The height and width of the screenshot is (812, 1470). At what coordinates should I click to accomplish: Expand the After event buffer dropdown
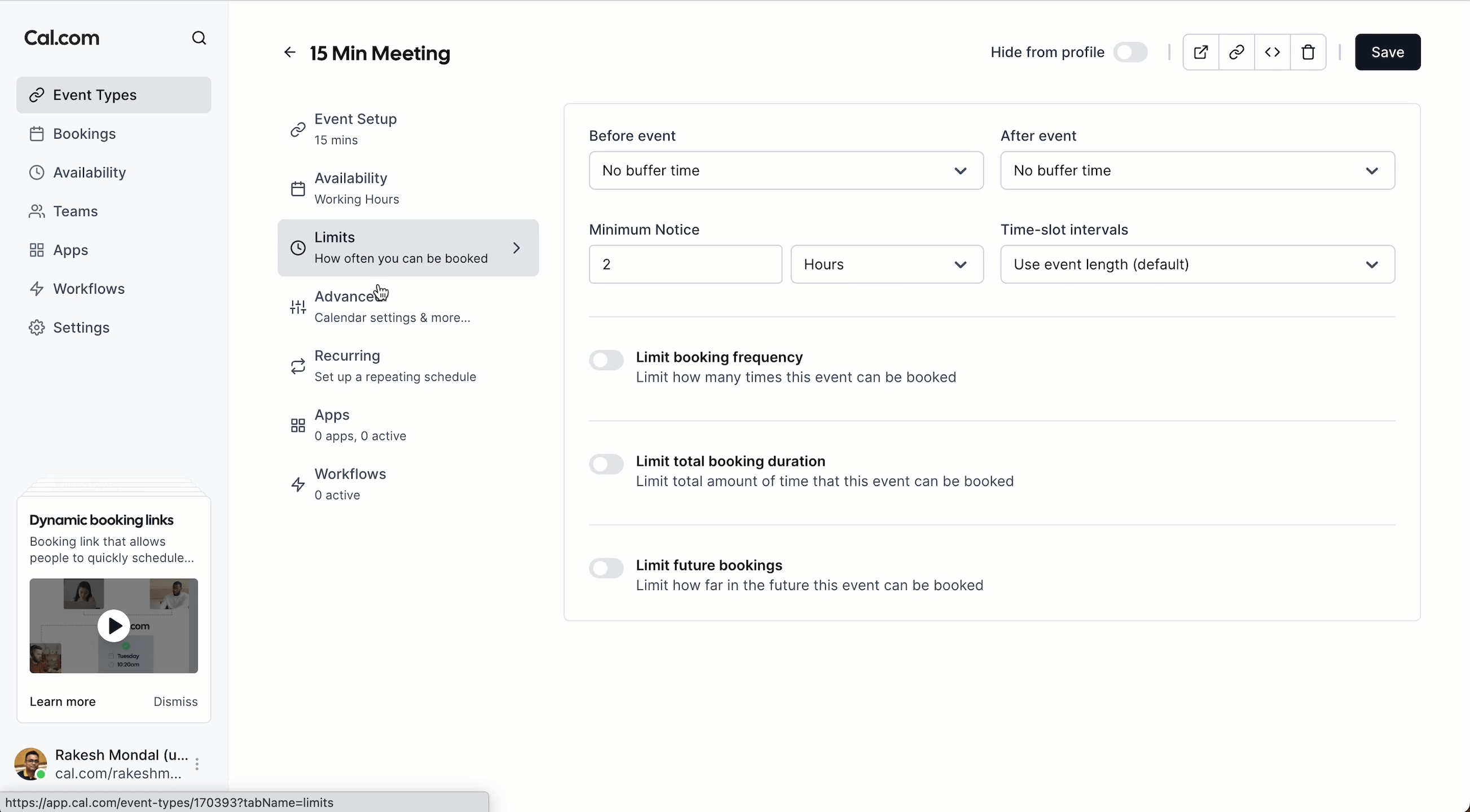(x=1197, y=171)
